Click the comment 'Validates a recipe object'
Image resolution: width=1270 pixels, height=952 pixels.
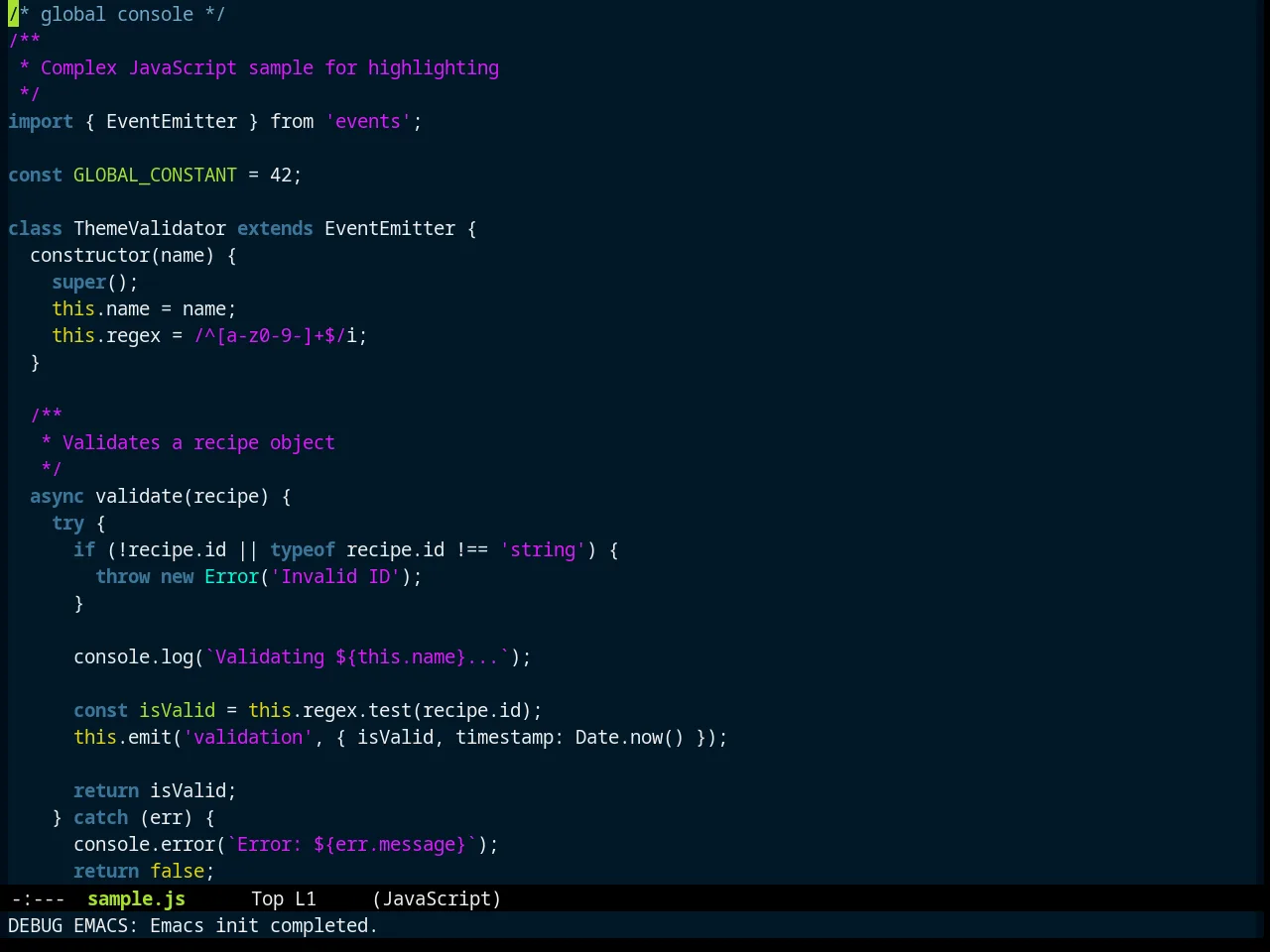click(x=198, y=442)
